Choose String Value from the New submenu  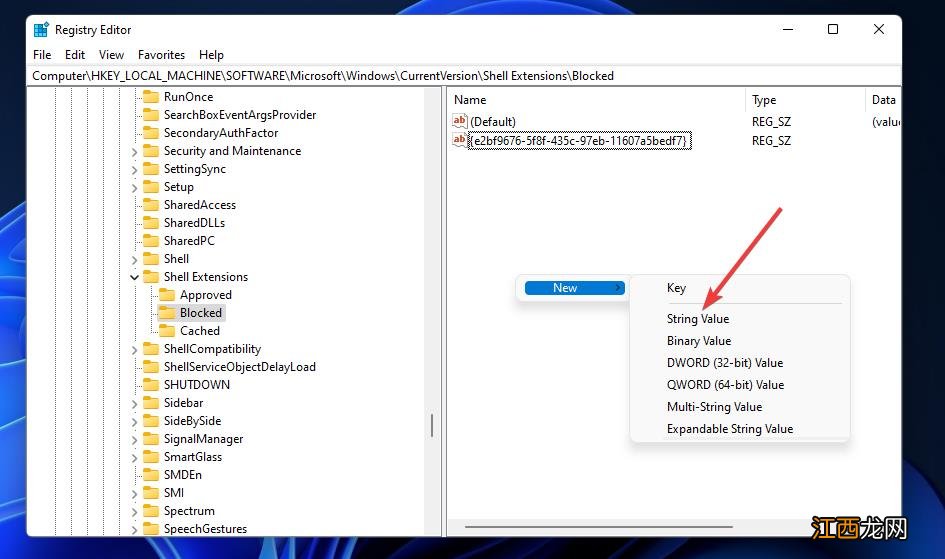(698, 319)
